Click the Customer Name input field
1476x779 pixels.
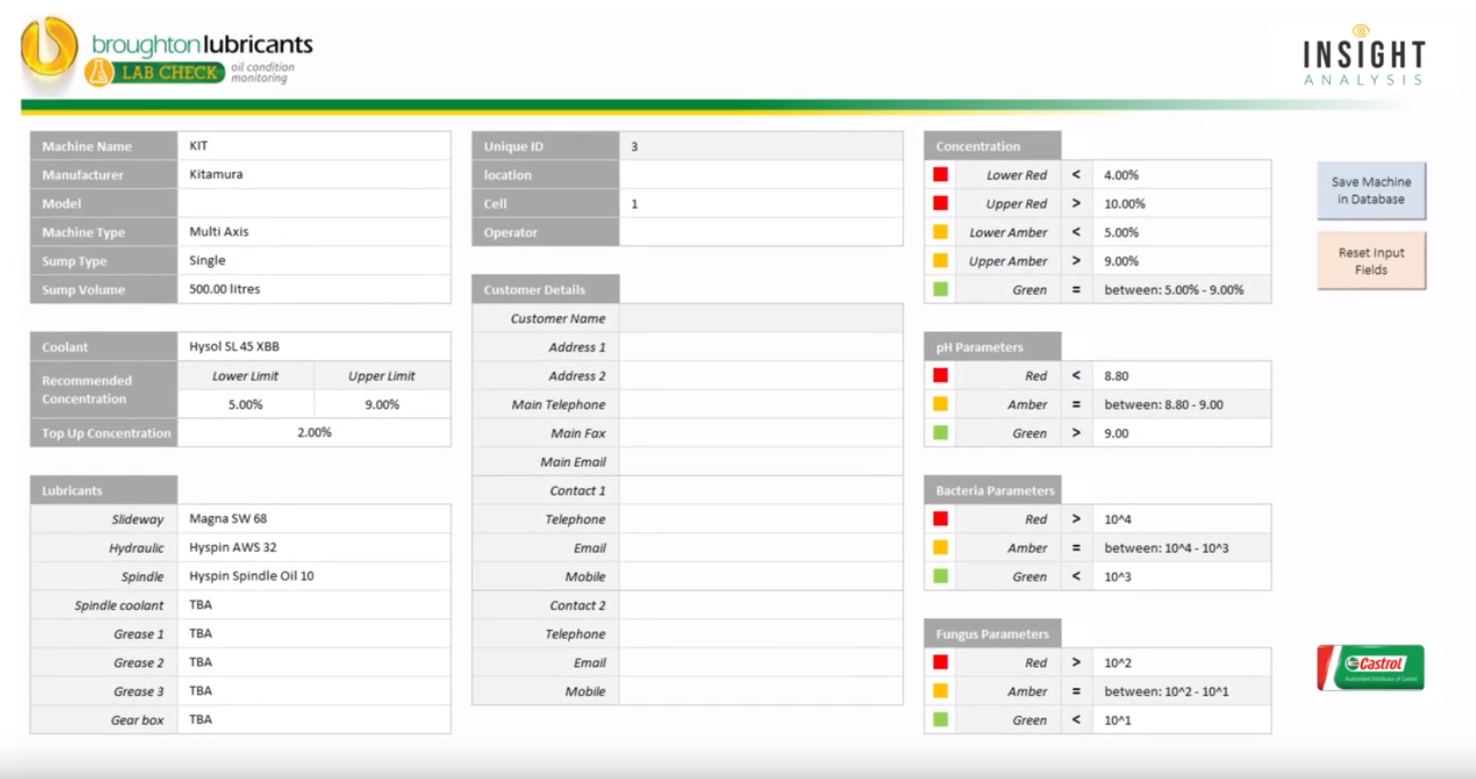pyautogui.click(x=761, y=318)
